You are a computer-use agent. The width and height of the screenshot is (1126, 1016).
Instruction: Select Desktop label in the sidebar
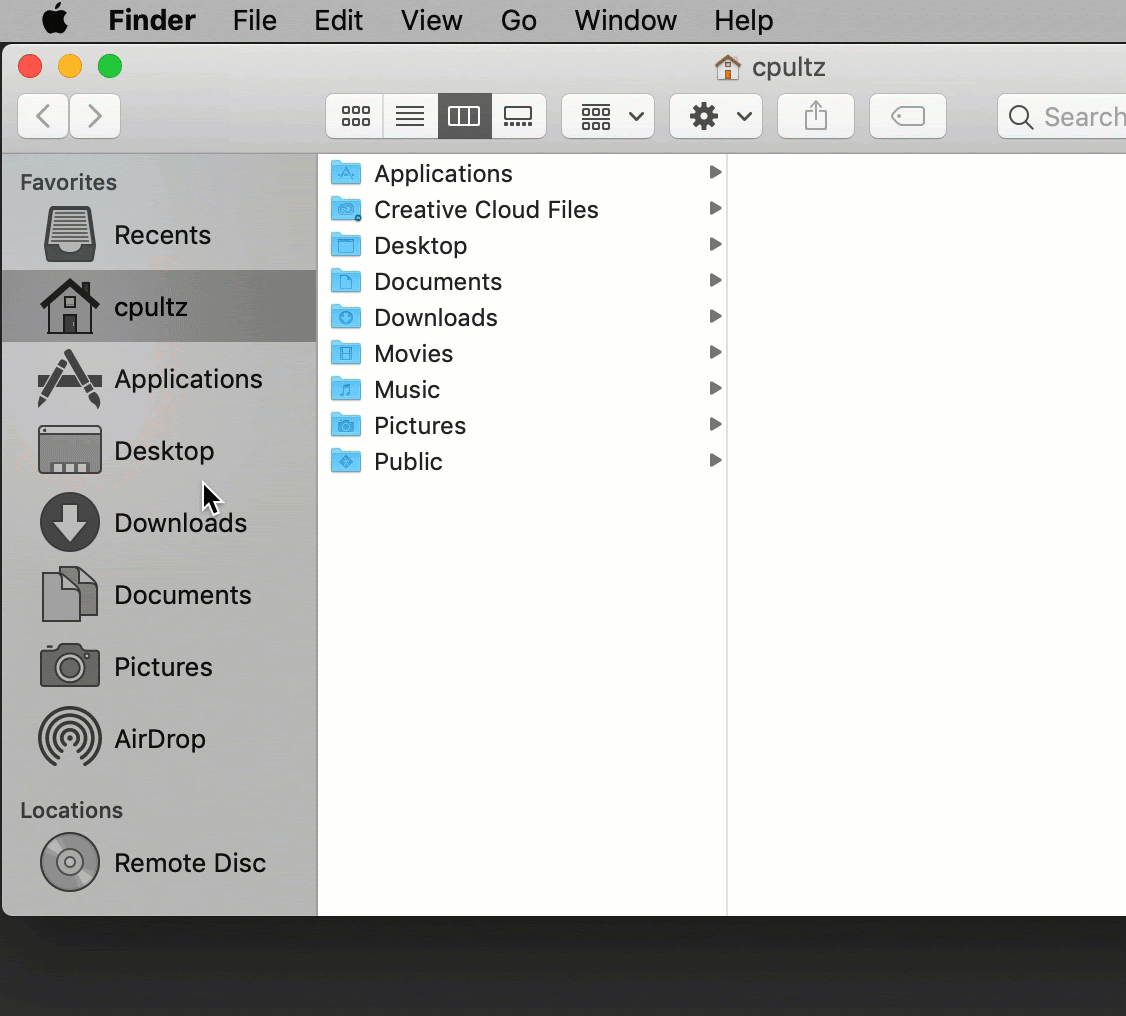[164, 450]
